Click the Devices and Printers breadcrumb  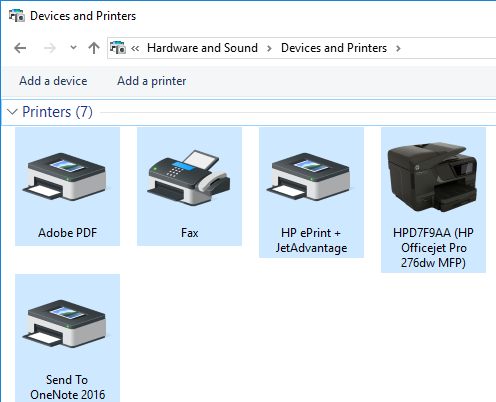coord(334,48)
